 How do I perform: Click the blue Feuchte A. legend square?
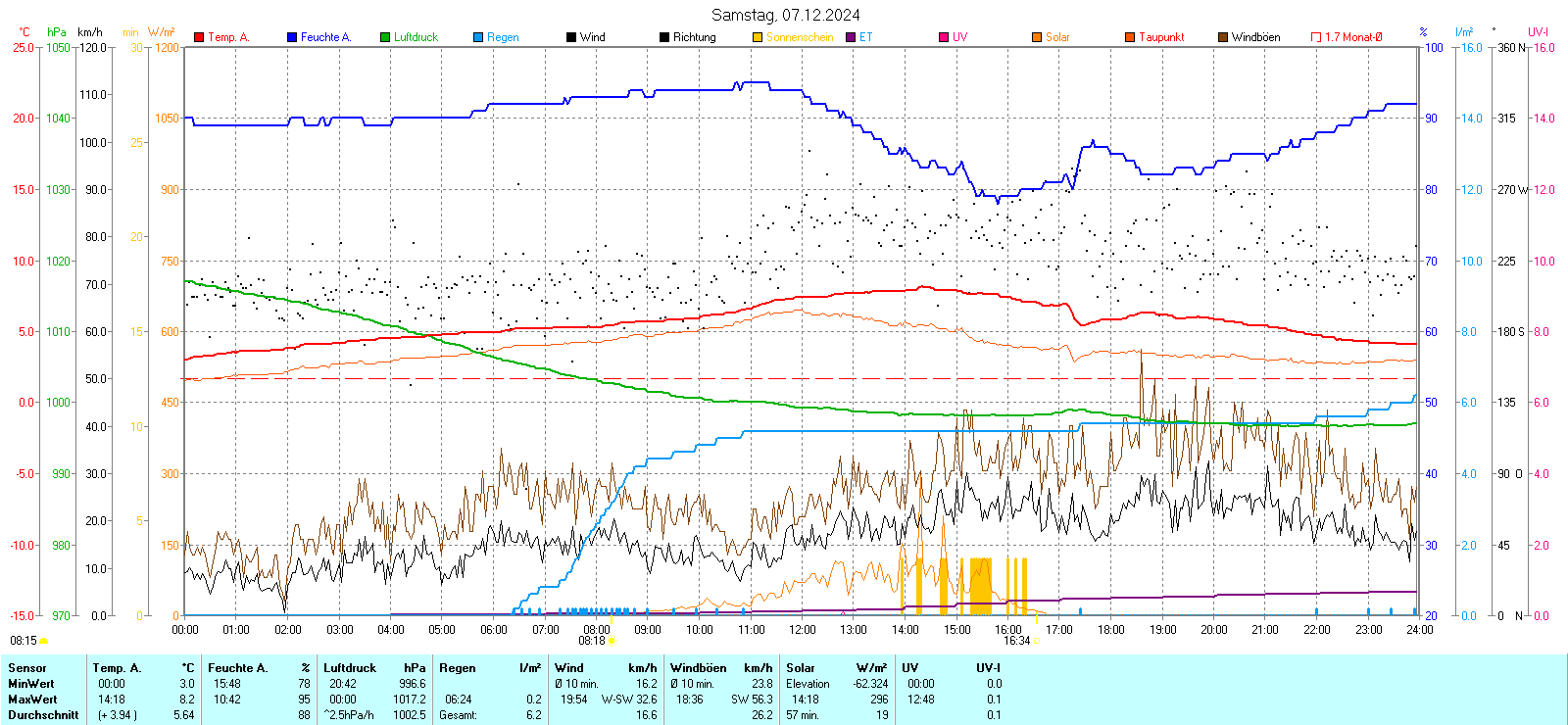tap(292, 37)
